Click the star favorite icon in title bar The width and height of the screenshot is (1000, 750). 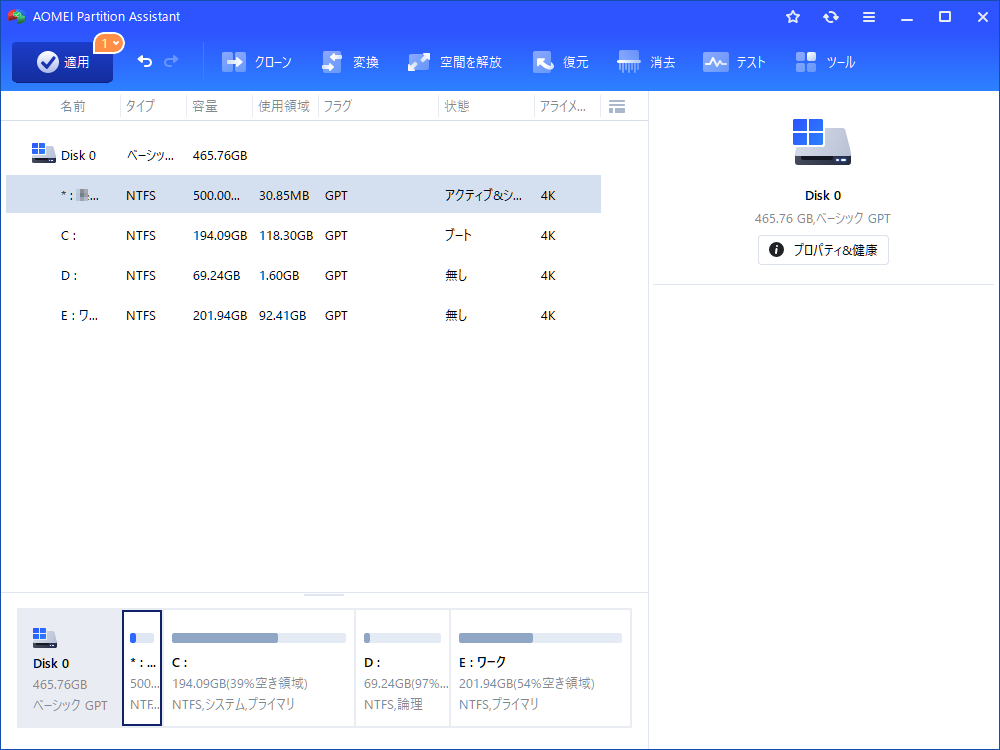click(792, 16)
